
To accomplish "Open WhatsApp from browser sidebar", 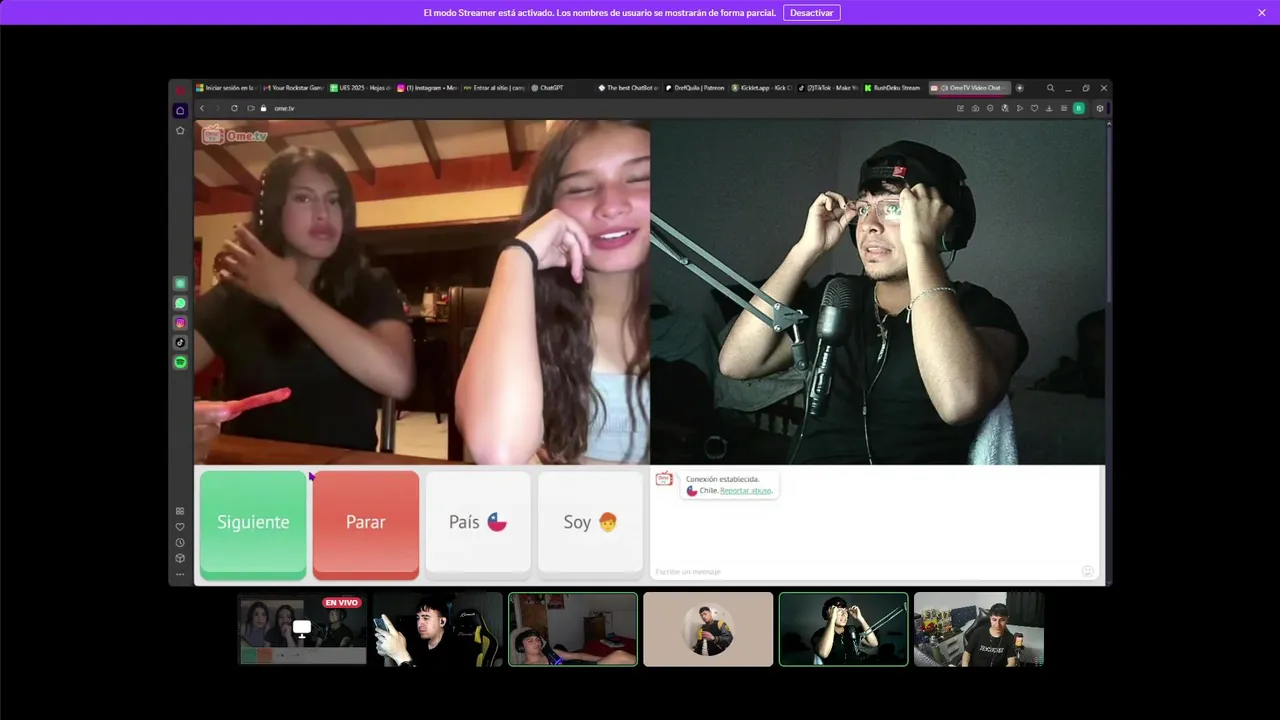I will point(180,303).
